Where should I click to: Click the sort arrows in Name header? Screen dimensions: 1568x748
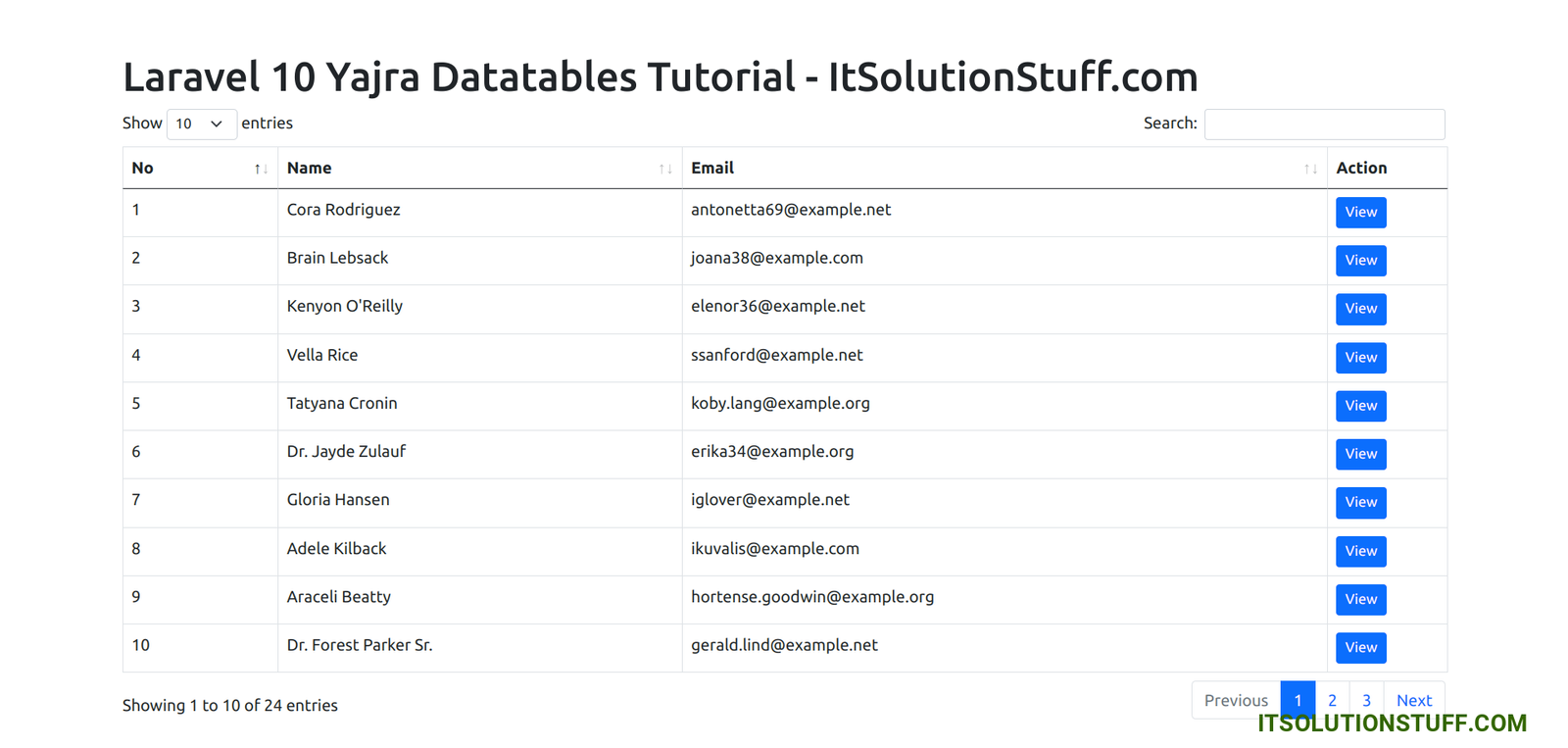tap(665, 169)
